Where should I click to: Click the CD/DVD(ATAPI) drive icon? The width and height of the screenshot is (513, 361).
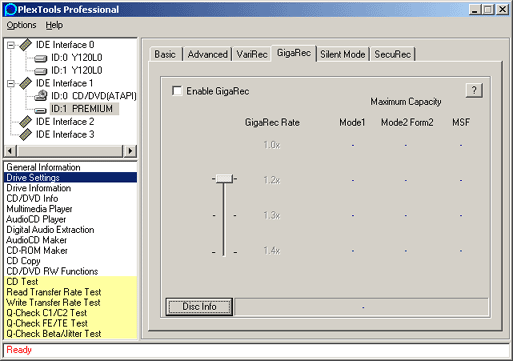[x=41, y=96]
